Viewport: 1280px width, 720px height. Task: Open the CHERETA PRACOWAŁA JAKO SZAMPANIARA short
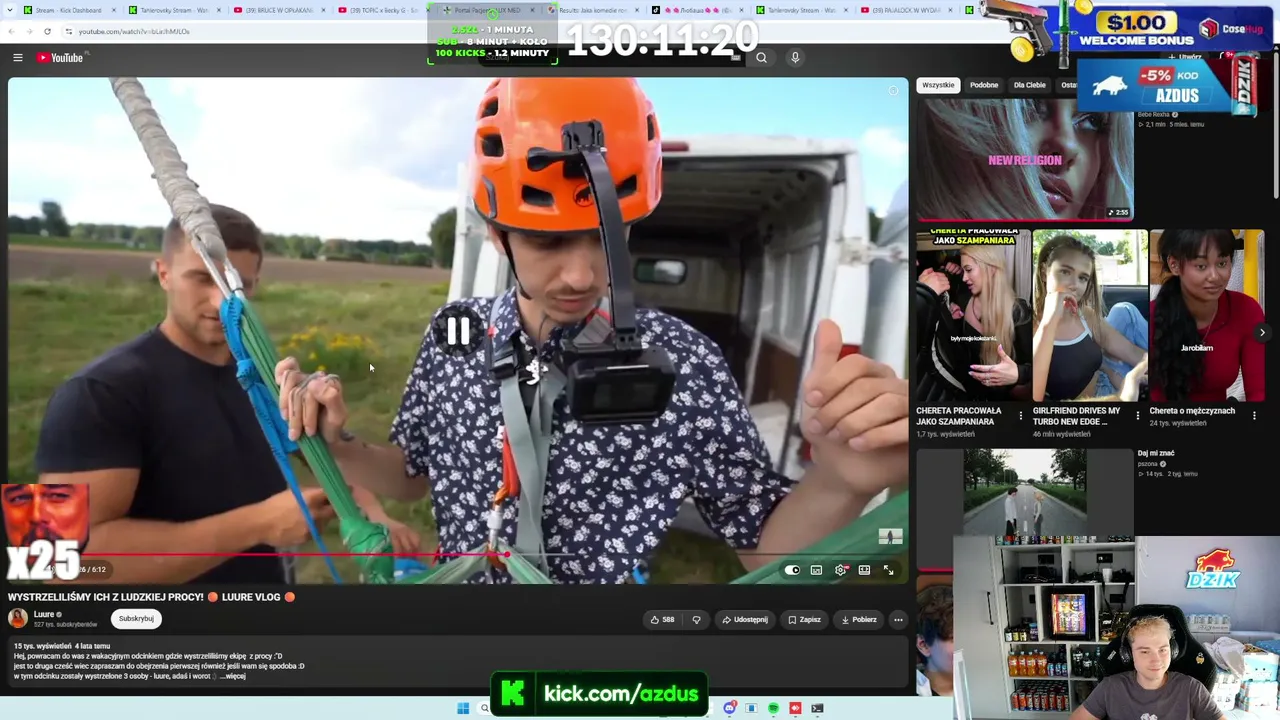pos(973,316)
